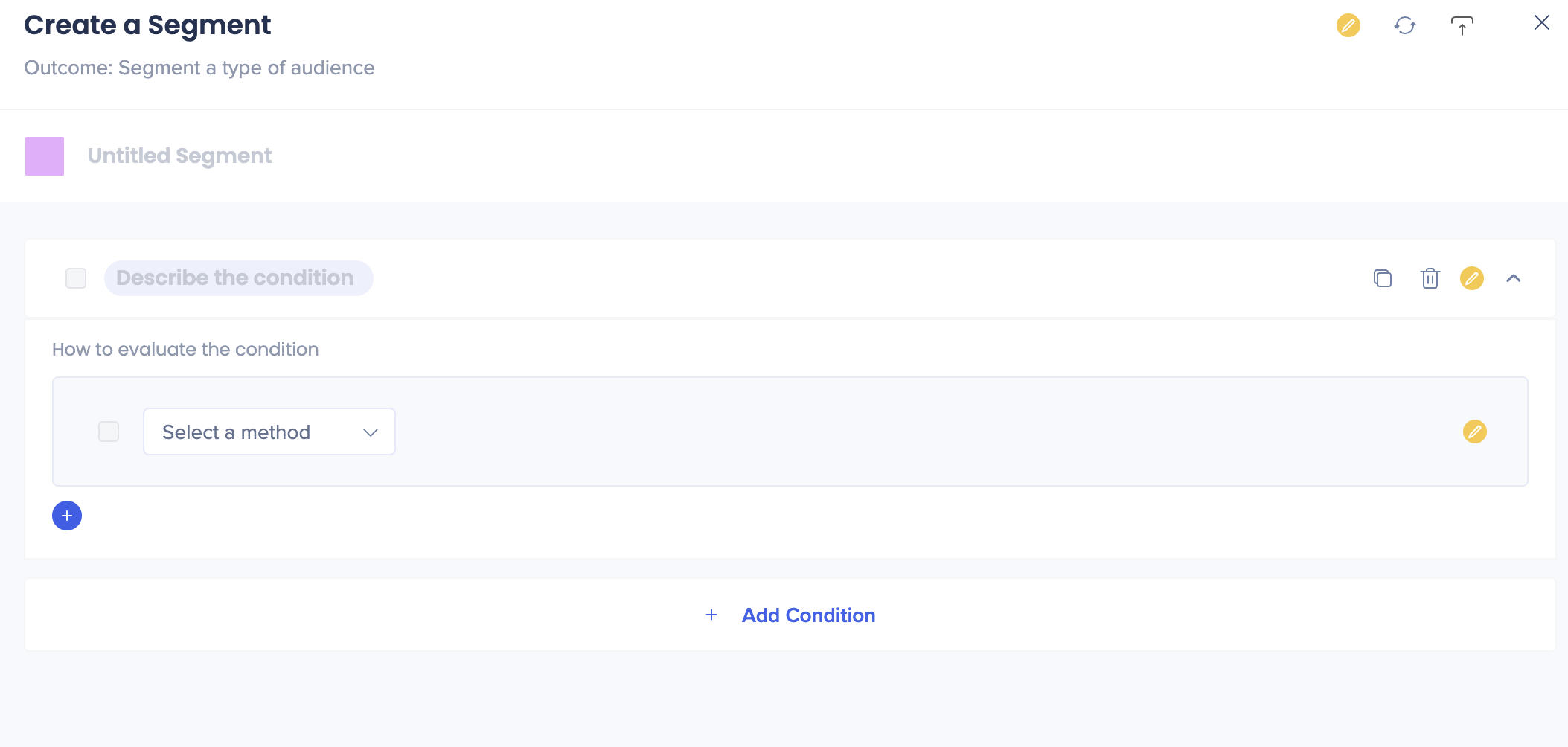Click the How to evaluate the condition label
The height and width of the screenshot is (747, 1568).
pos(185,350)
